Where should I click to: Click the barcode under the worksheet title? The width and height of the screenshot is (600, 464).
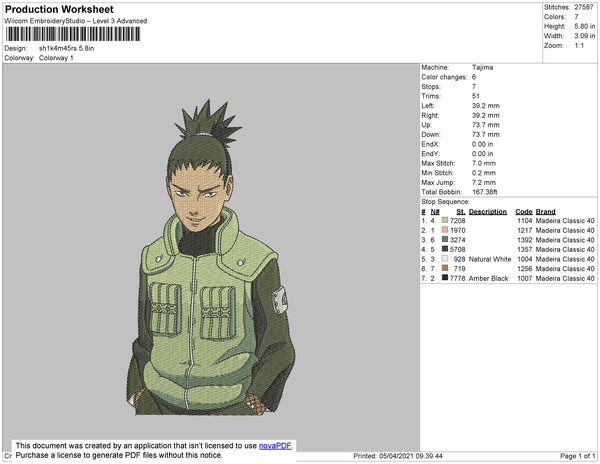pos(73,34)
